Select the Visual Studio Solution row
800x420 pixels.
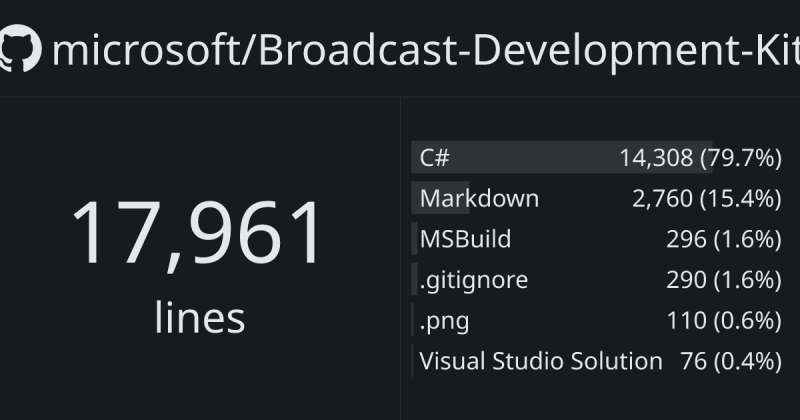tap(597, 361)
